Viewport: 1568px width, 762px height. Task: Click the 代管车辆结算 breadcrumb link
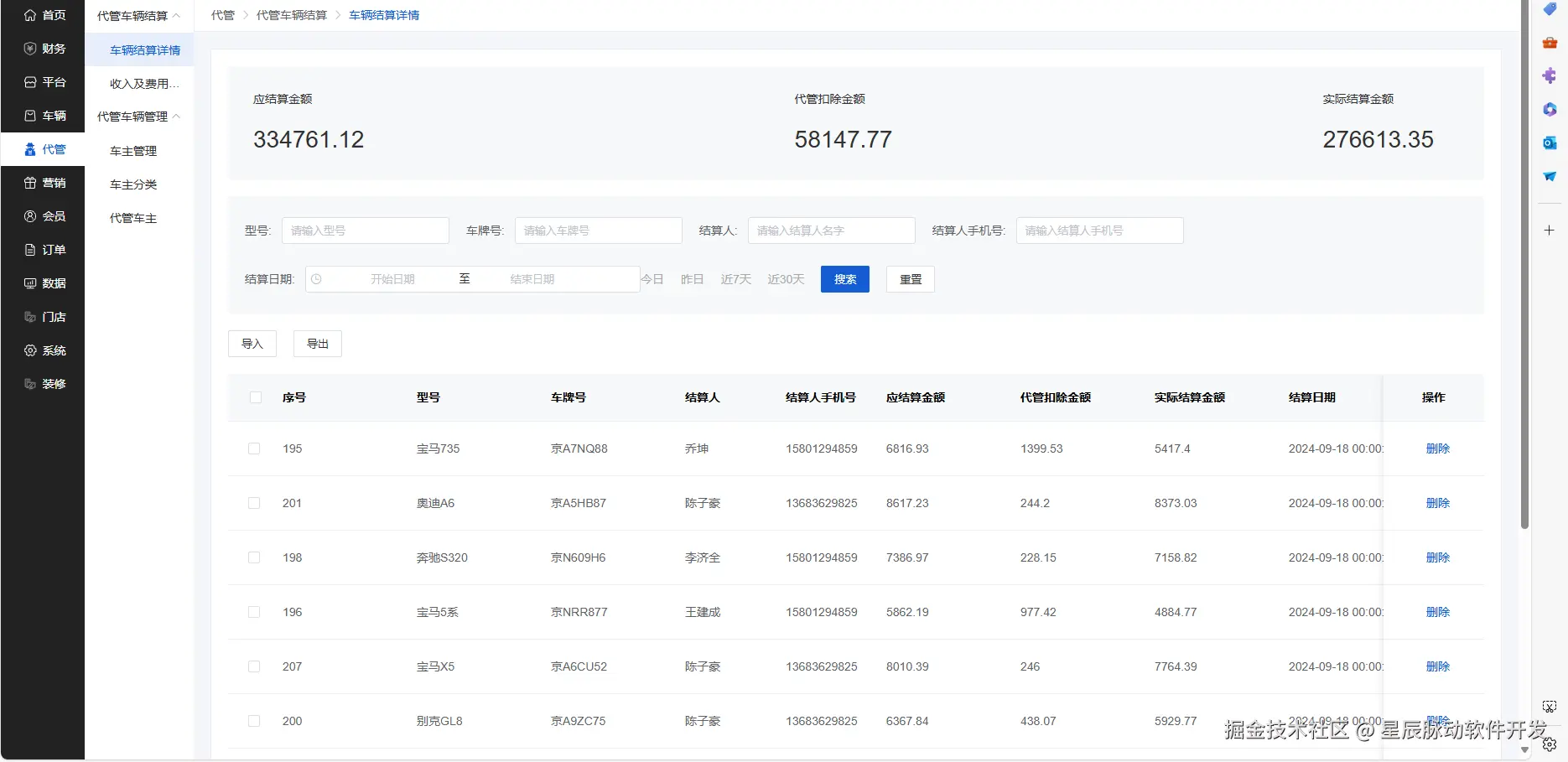pyautogui.click(x=292, y=15)
